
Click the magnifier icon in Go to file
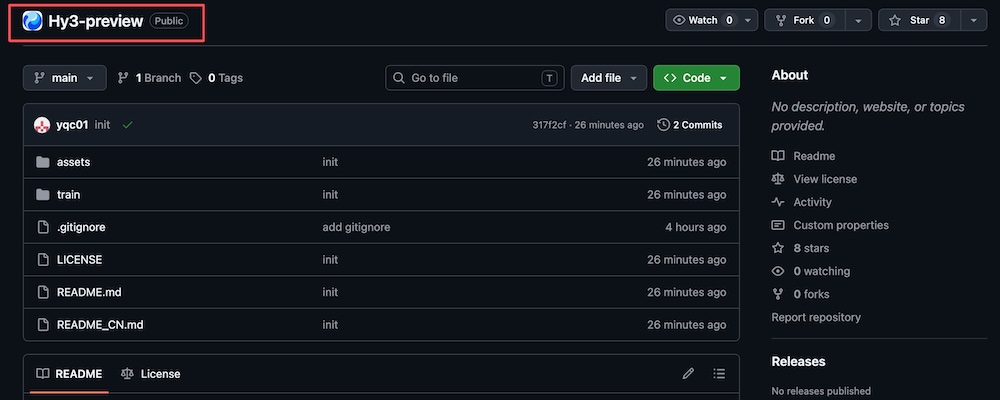tap(399, 78)
